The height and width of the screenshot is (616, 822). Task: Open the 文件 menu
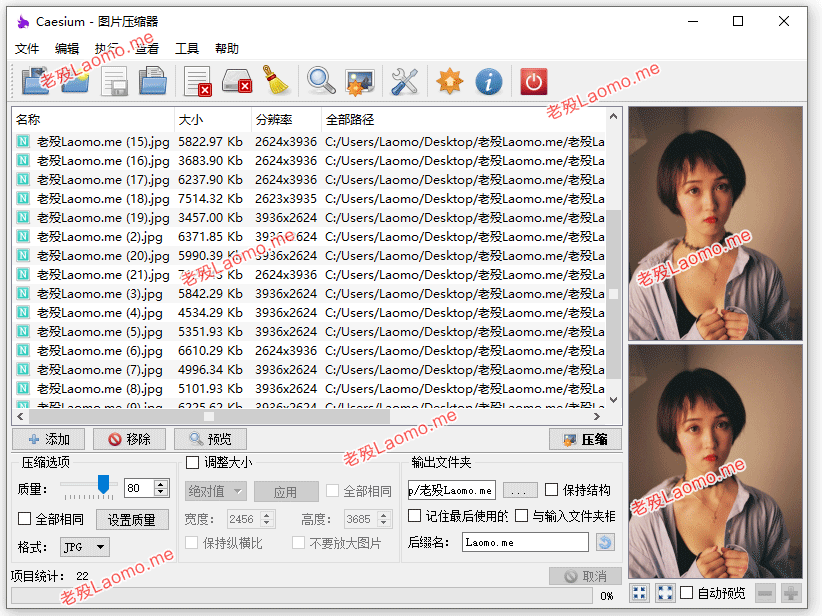tap(27, 49)
